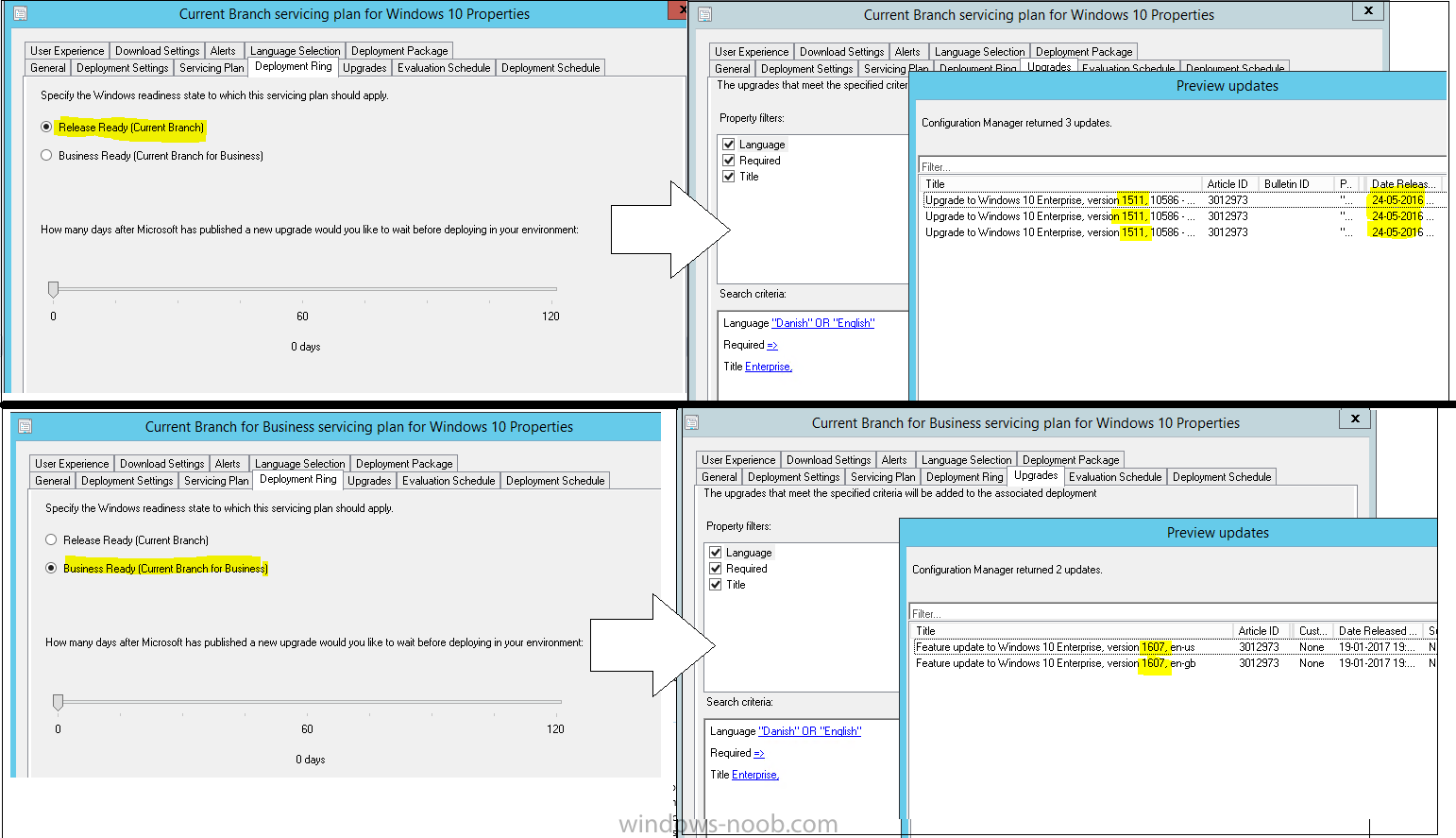The image size is (1456, 838).
Task: Click Required => link in Current Branch Upgrades window
Action: 772,345
